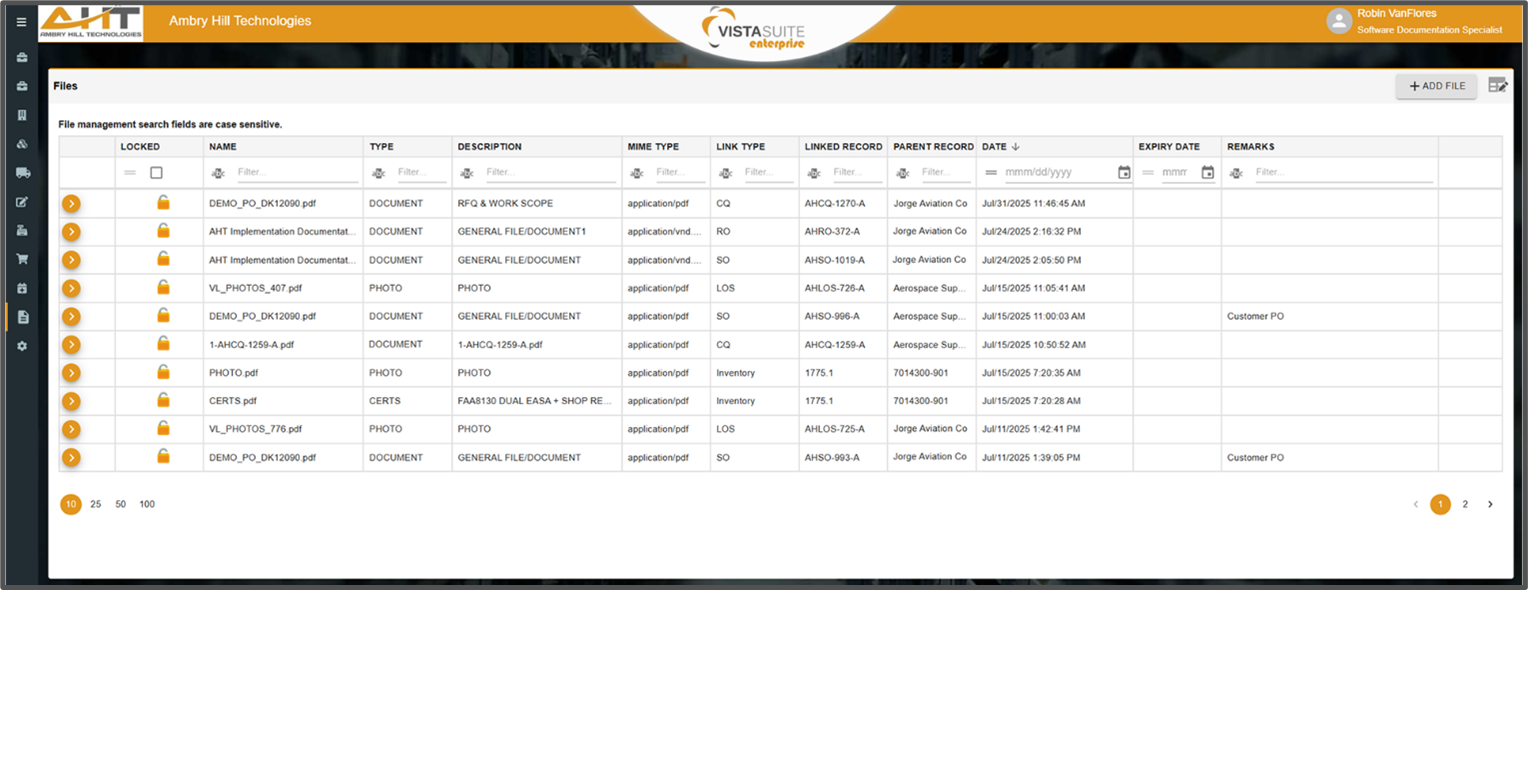This screenshot has width=1528, height=767.
Task: Open the Files document icon in the sidebar
Action: [x=21, y=315]
